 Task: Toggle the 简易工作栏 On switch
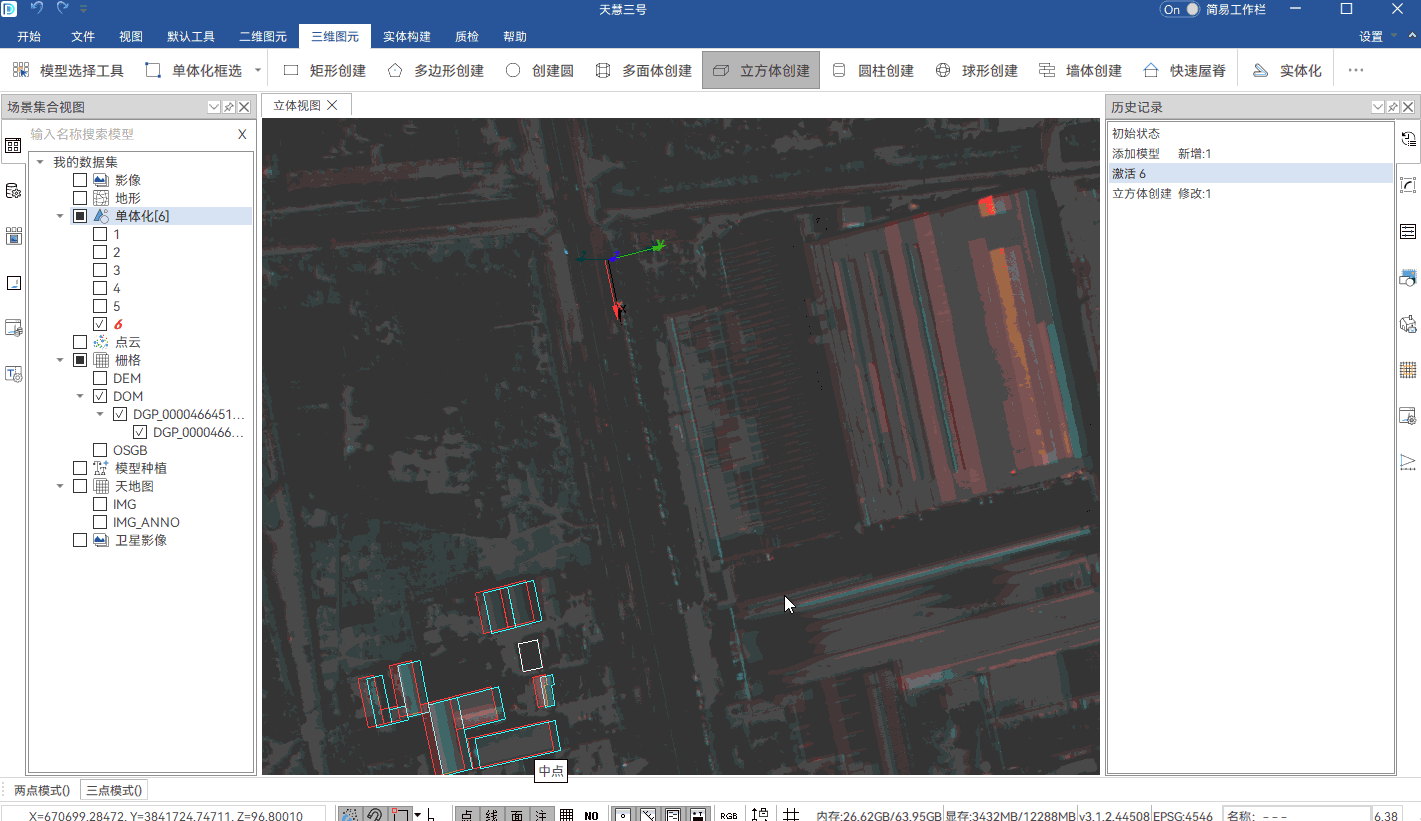[x=1179, y=9]
